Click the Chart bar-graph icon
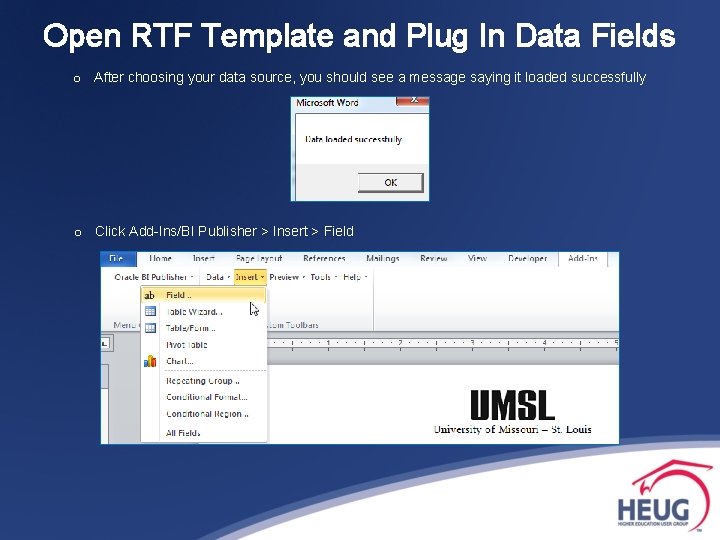Viewport: 720px width, 540px height. pos(150,361)
